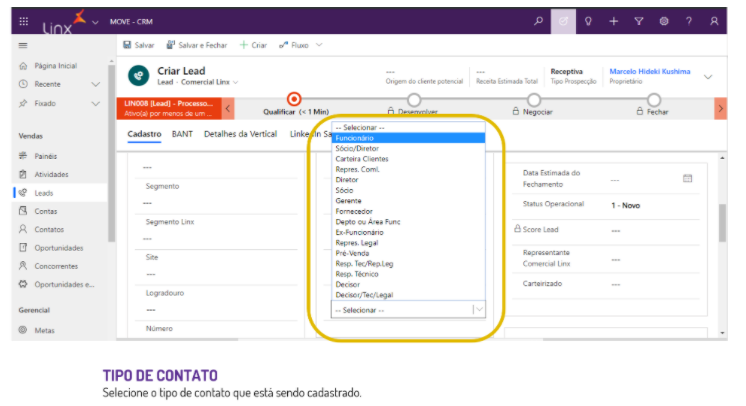Collapse process bar with left arrow

click(x=228, y=109)
